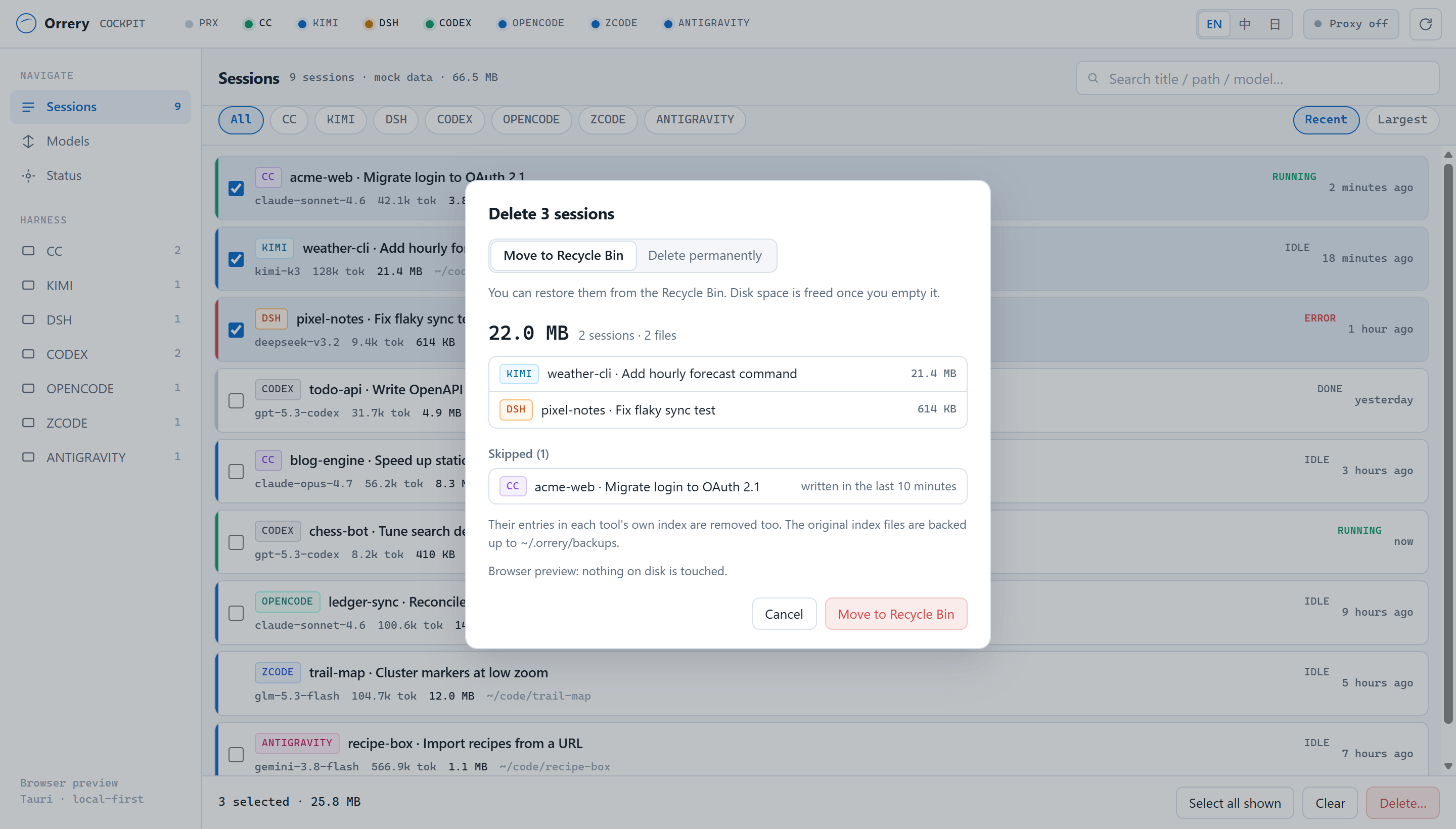Check the recipe-box session checkbox

point(236,754)
